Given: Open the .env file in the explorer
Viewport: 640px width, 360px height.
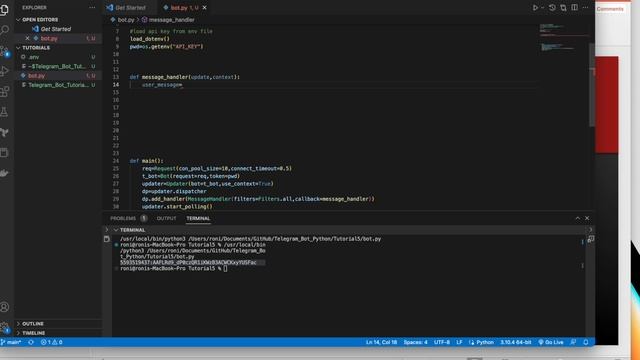Looking at the screenshot, I should [x=33, y=57].
